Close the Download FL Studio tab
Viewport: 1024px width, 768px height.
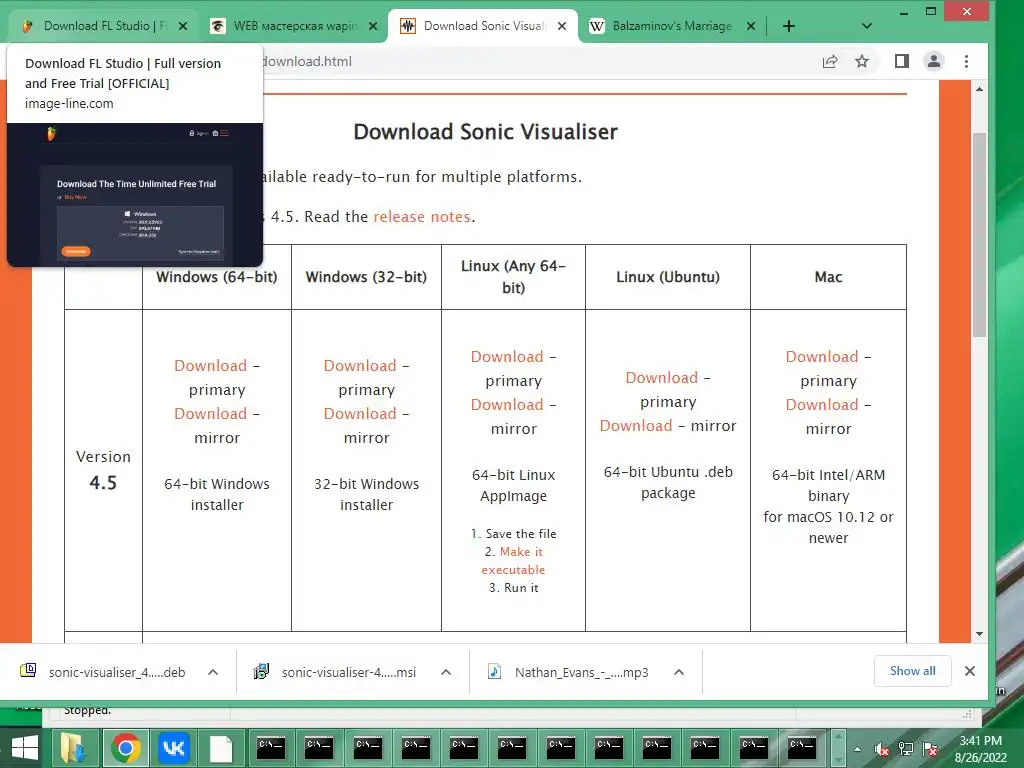click(183, 26)
